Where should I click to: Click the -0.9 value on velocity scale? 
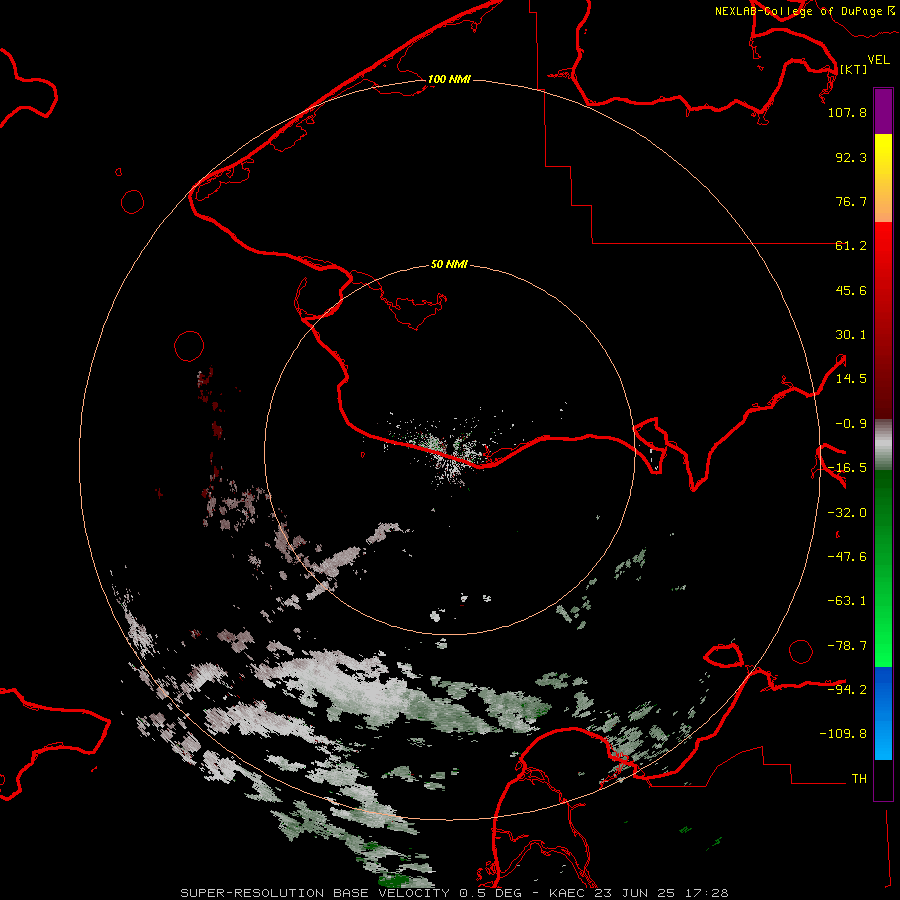pos(851,424)
